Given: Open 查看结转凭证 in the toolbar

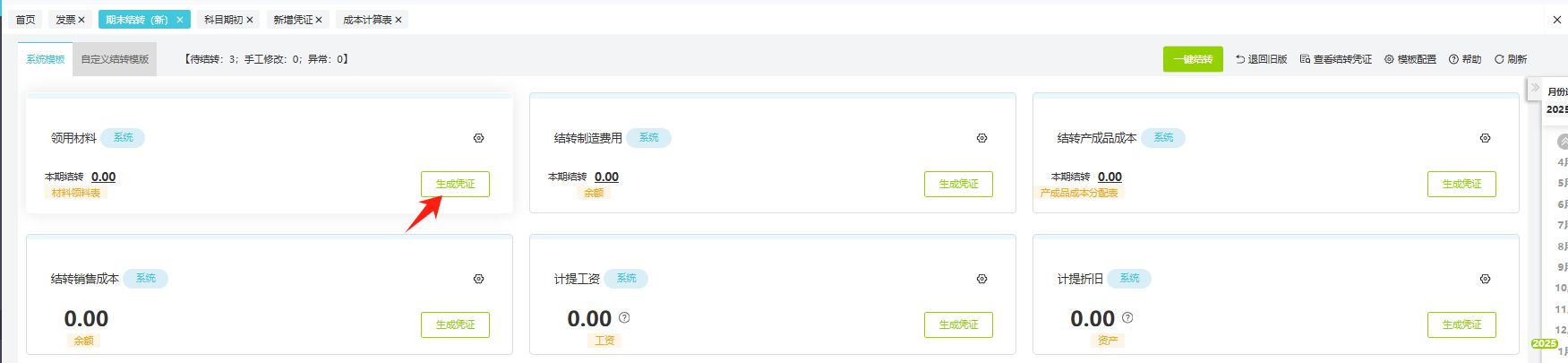Looking at the screenshot, I should click(x=1336, y=59).
